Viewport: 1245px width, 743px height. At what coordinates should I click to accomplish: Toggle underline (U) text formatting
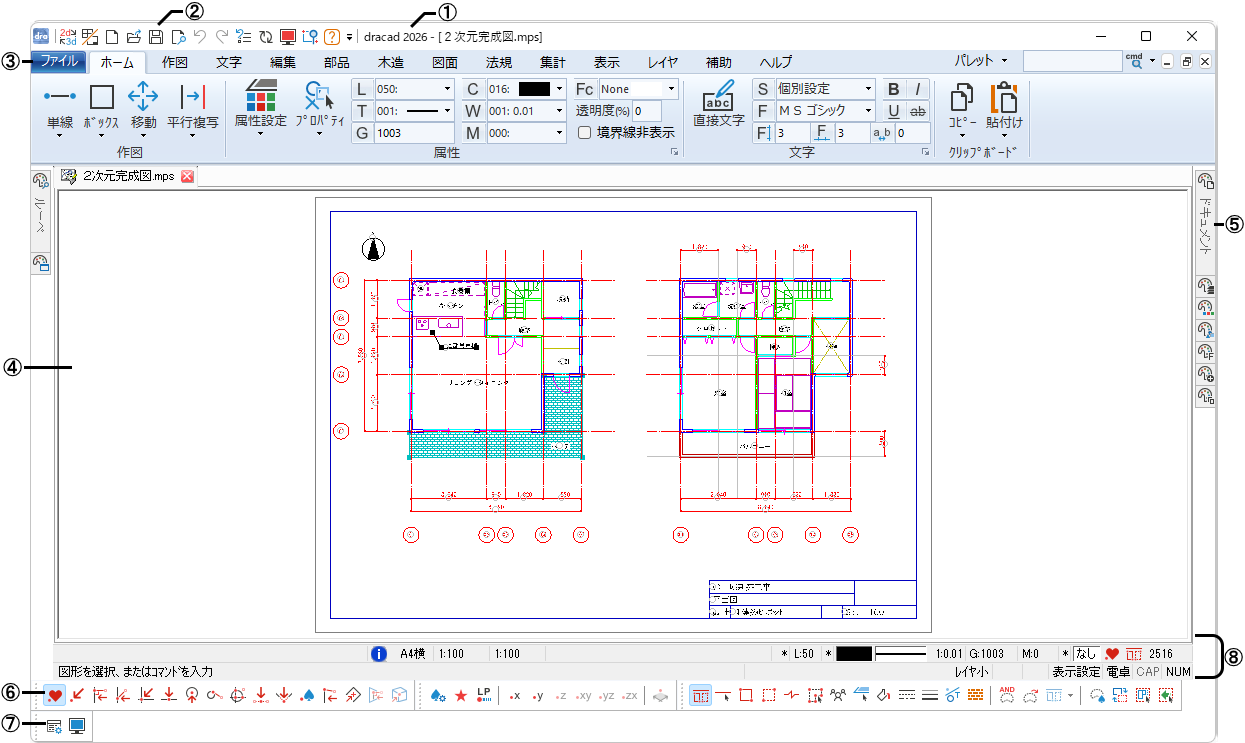[x=892, y=111]
